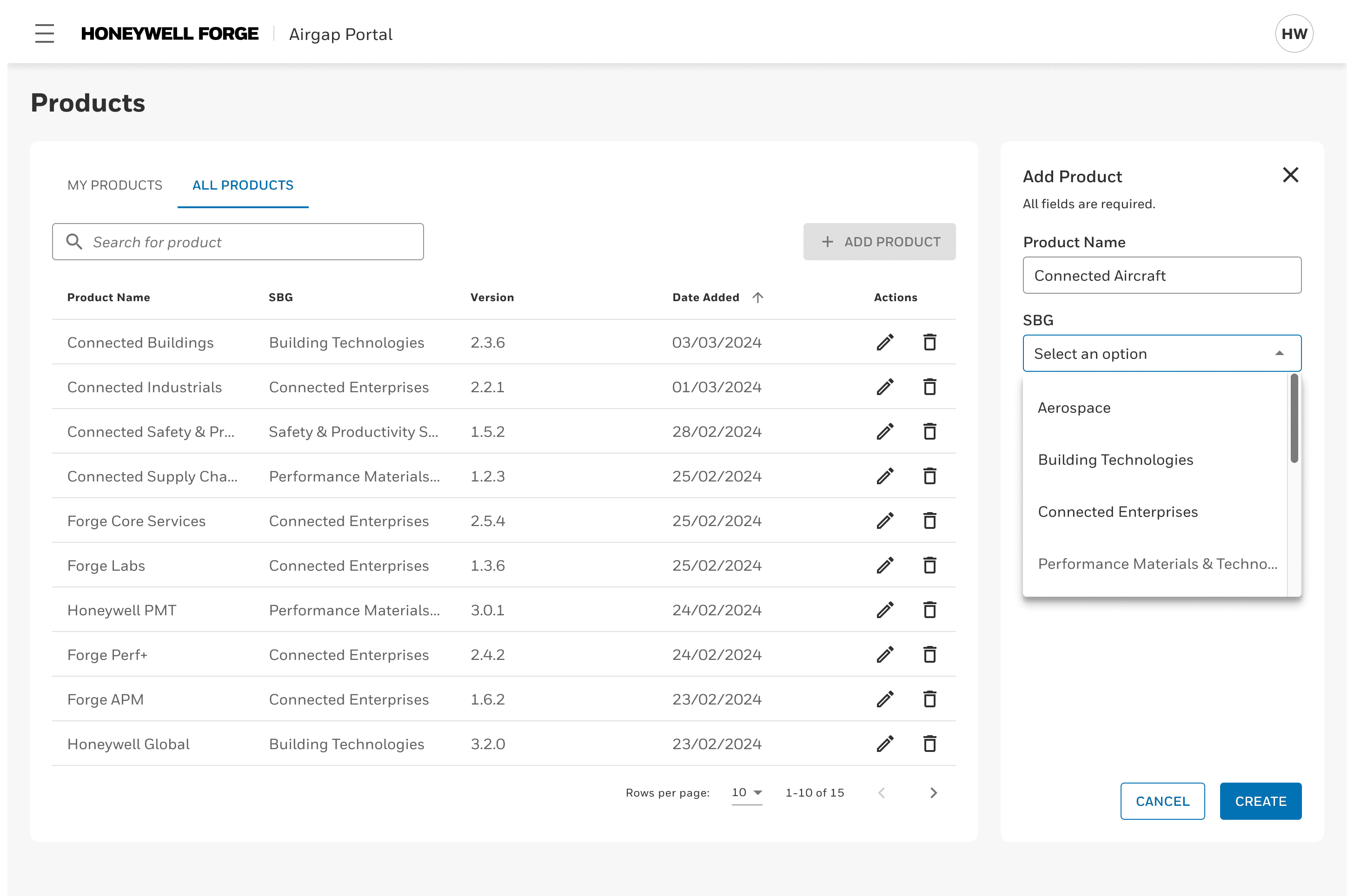
Task: Click the ADD PRODUCT button
Action: point(878,242)
